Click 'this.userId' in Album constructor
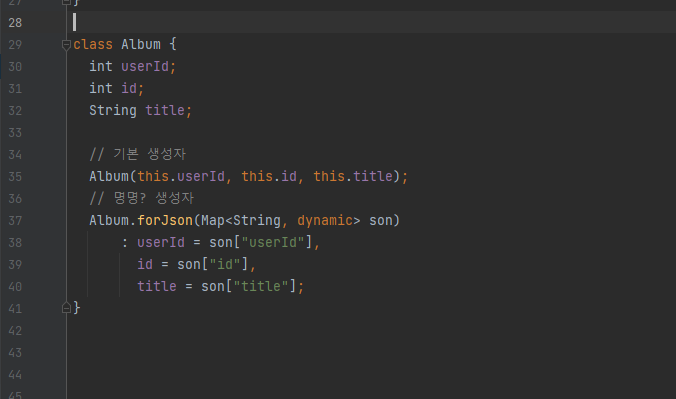Screen dimensions: 676x399 tap(181, 176)
